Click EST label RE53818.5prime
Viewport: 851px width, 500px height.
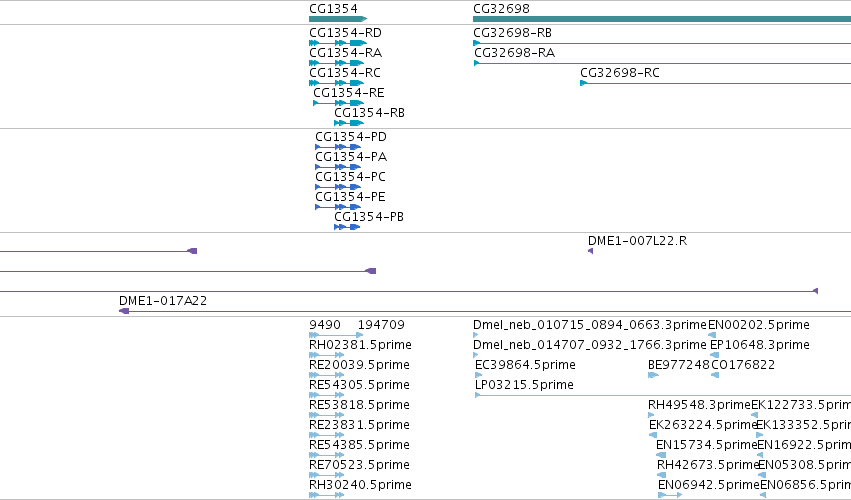(359, 406)
